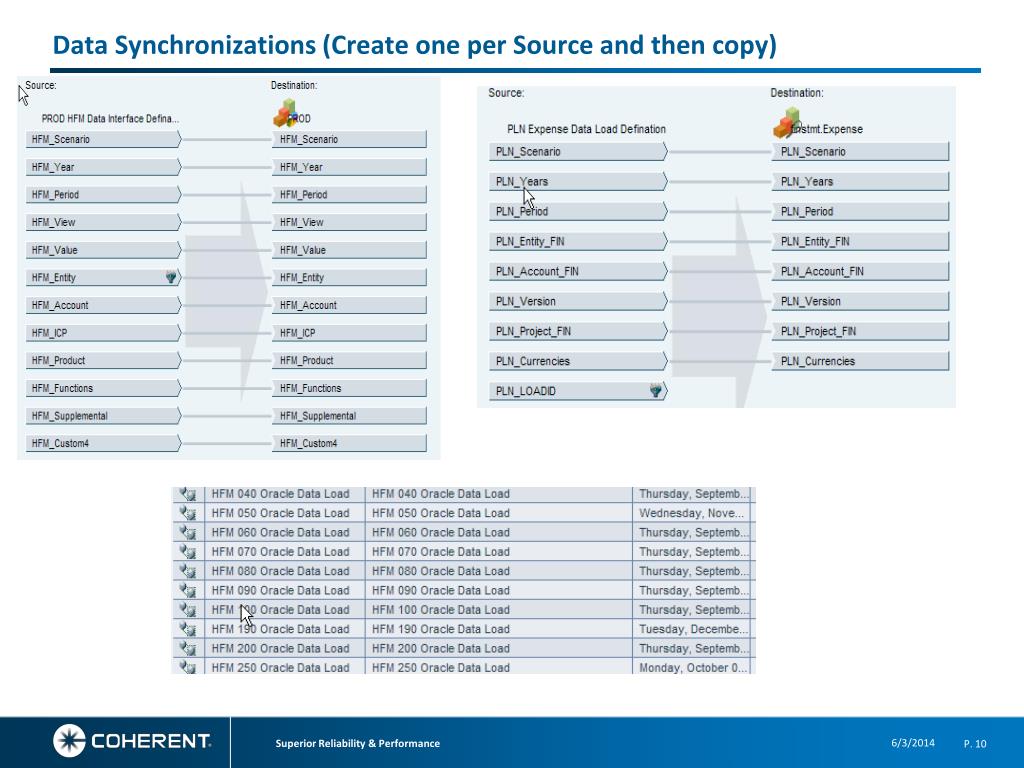This screenshot has height=768, width=1024.
Task: Select the source HFM_Account dimension
Action: [103, 305]
